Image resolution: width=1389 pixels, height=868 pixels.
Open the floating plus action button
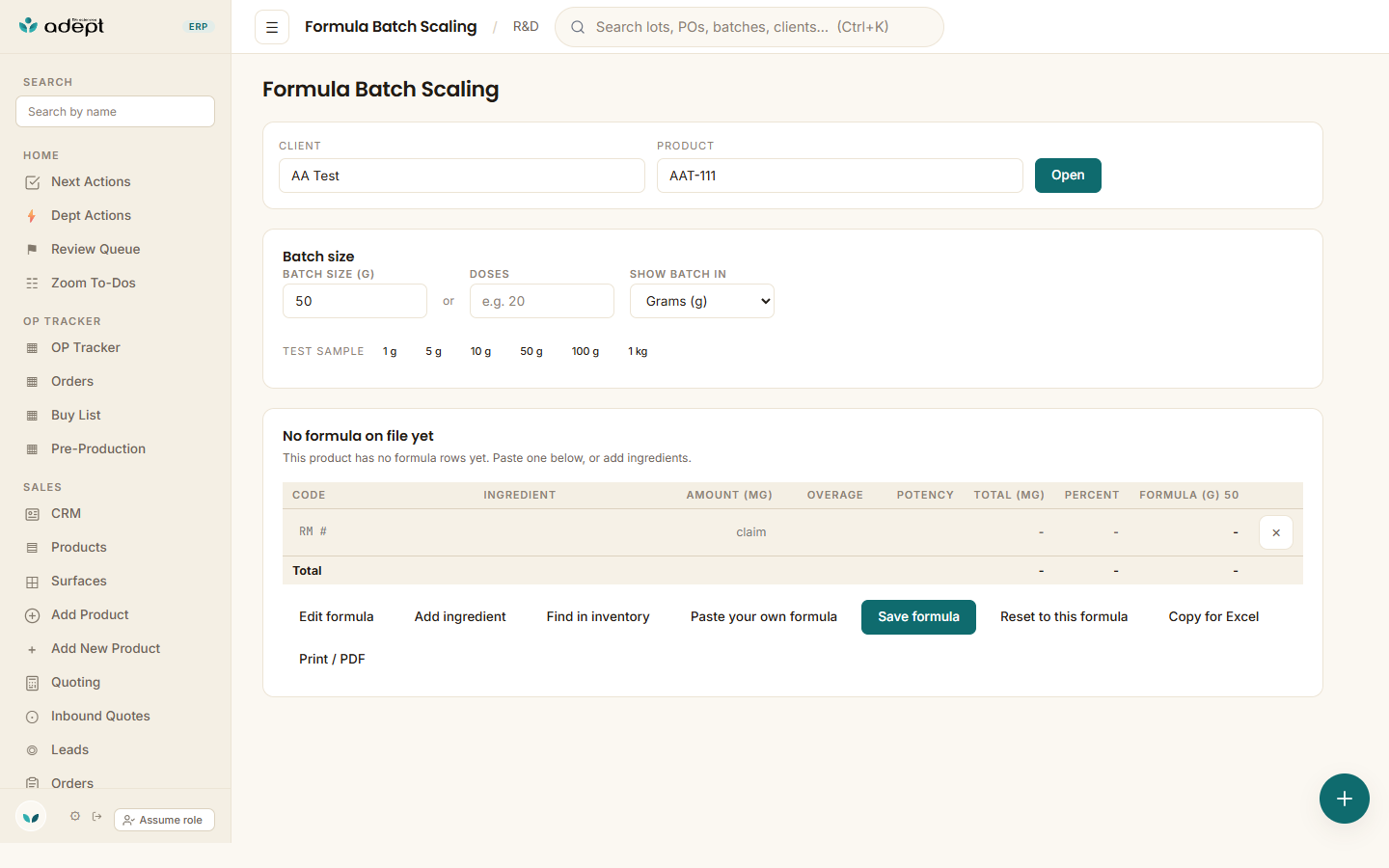[1345, 799]
